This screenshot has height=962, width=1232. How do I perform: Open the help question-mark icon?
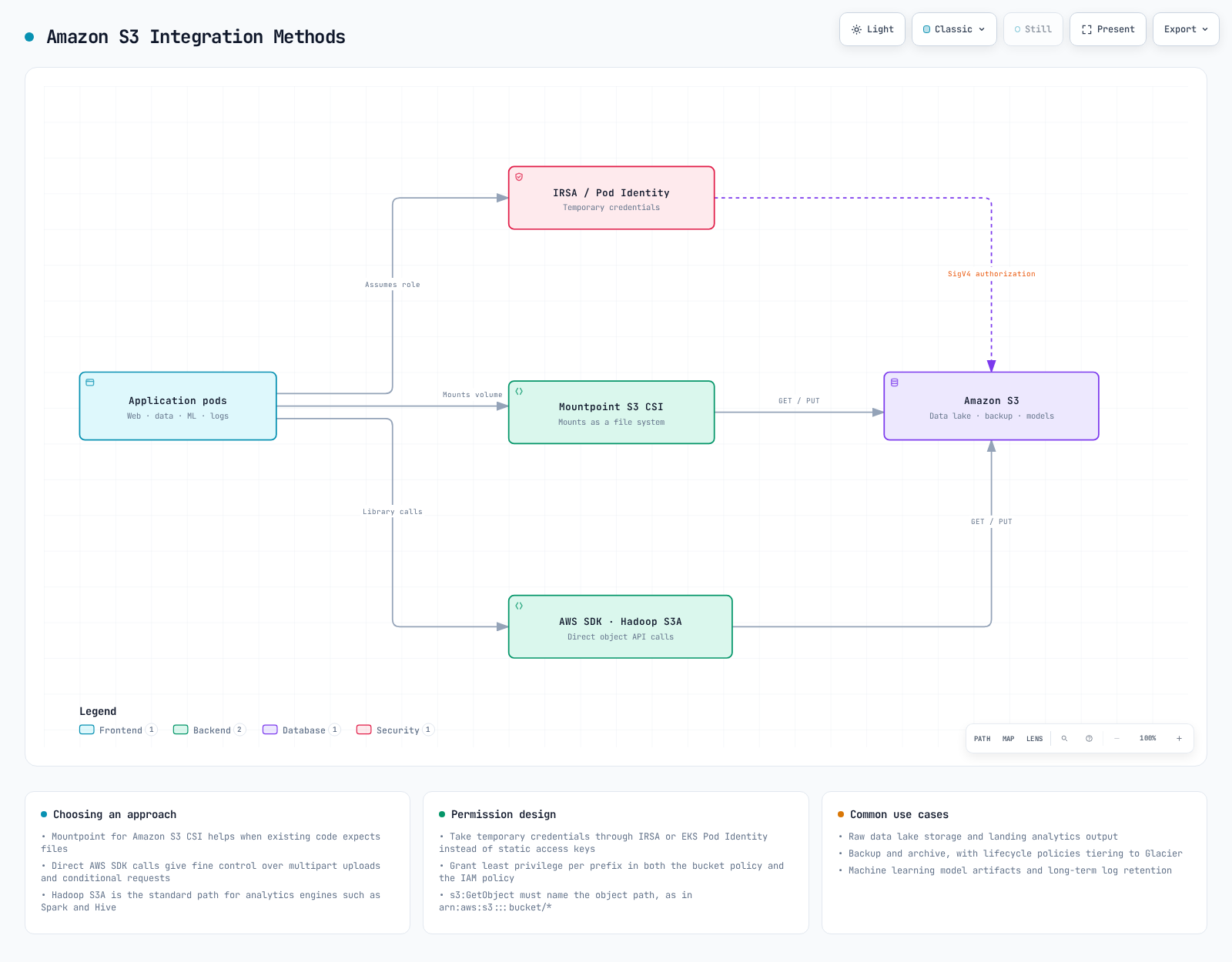[1089, 739]
